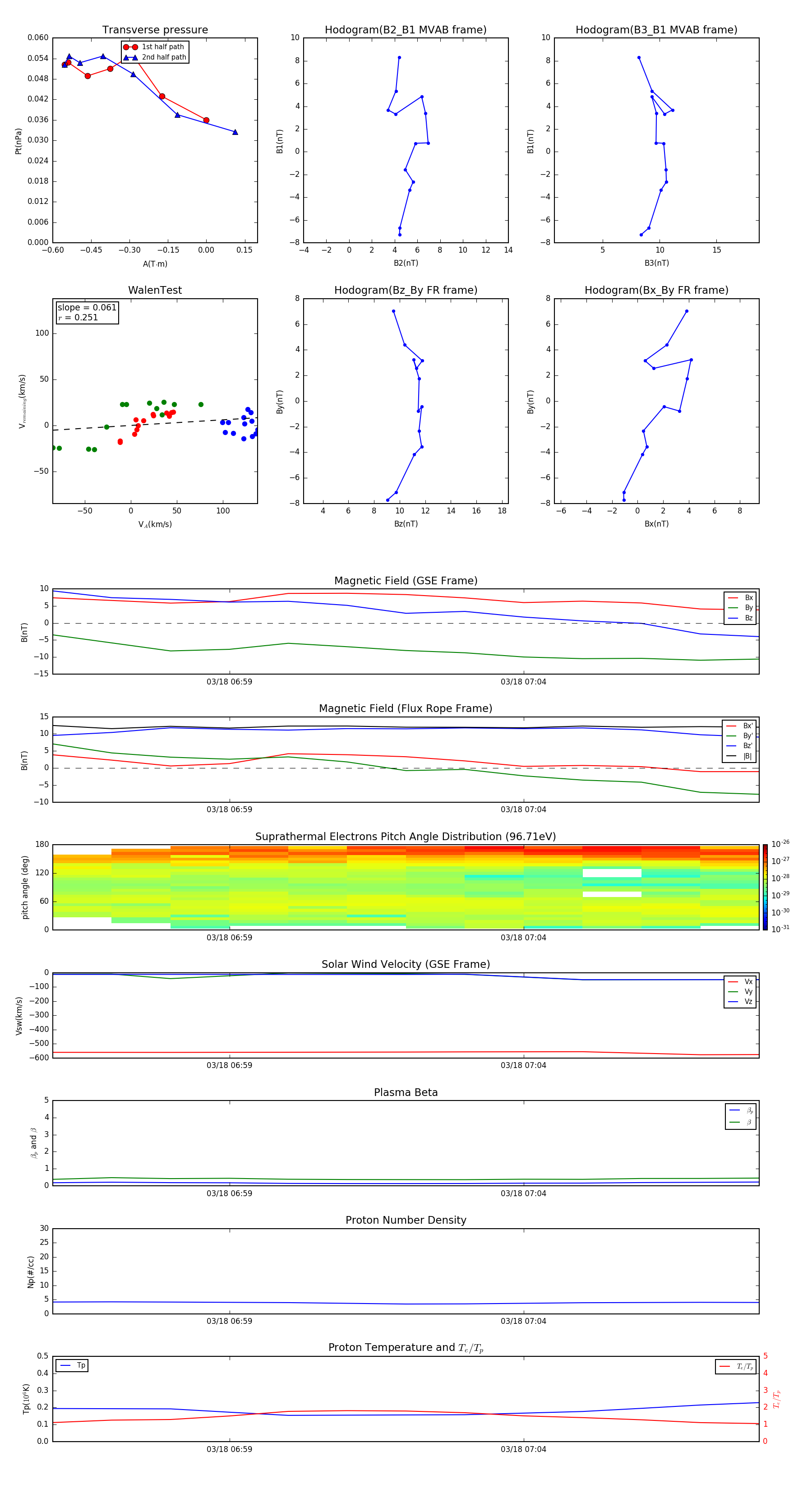This screenshot has width=812, height=1489.
Task: Click the Vz legend entry in velocity plot
Action: coord(740,1002)
